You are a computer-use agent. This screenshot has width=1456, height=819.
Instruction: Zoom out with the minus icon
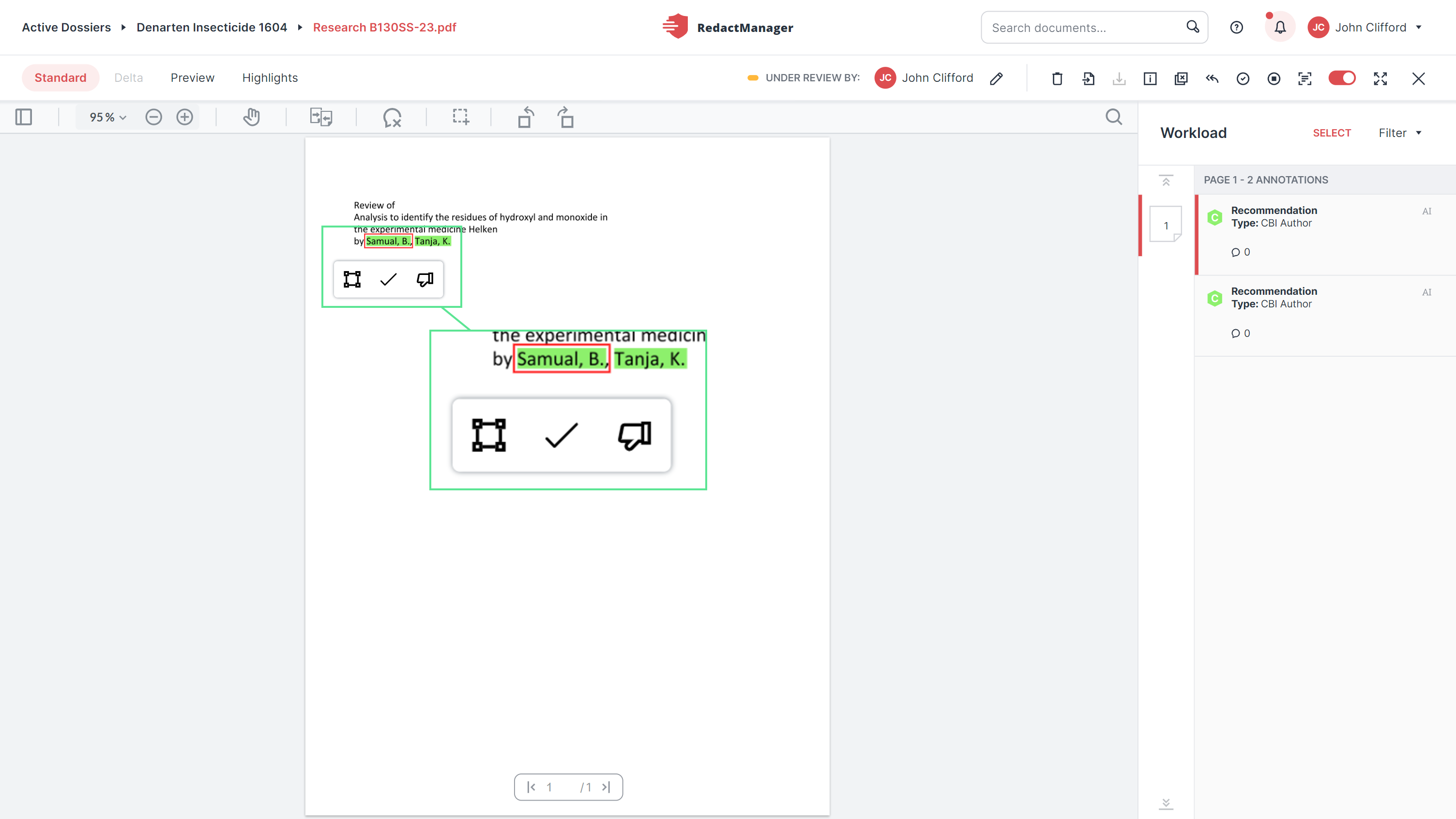154,117
